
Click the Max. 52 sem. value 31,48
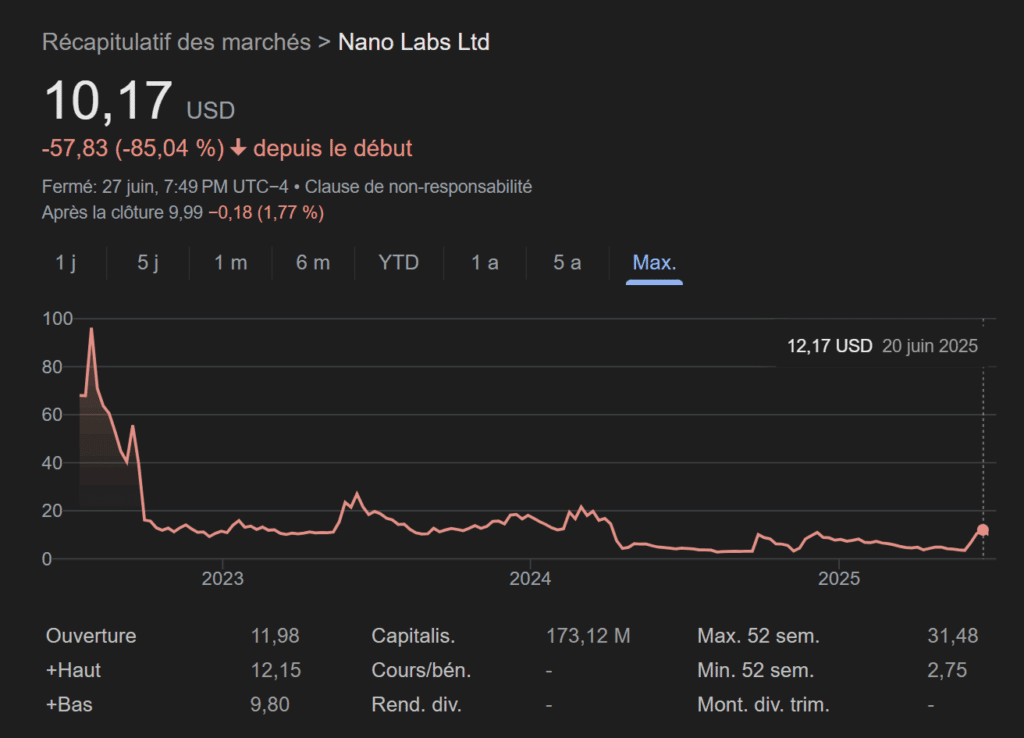click(953, 635)
